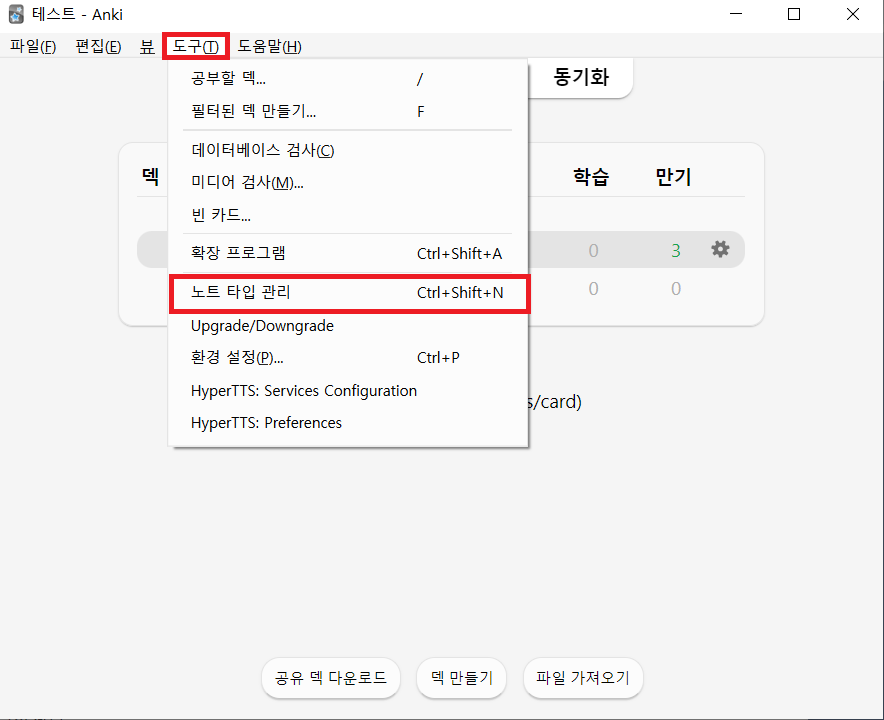Open the 도구(T) menu
884x720 pixels.
coord(196,46)
